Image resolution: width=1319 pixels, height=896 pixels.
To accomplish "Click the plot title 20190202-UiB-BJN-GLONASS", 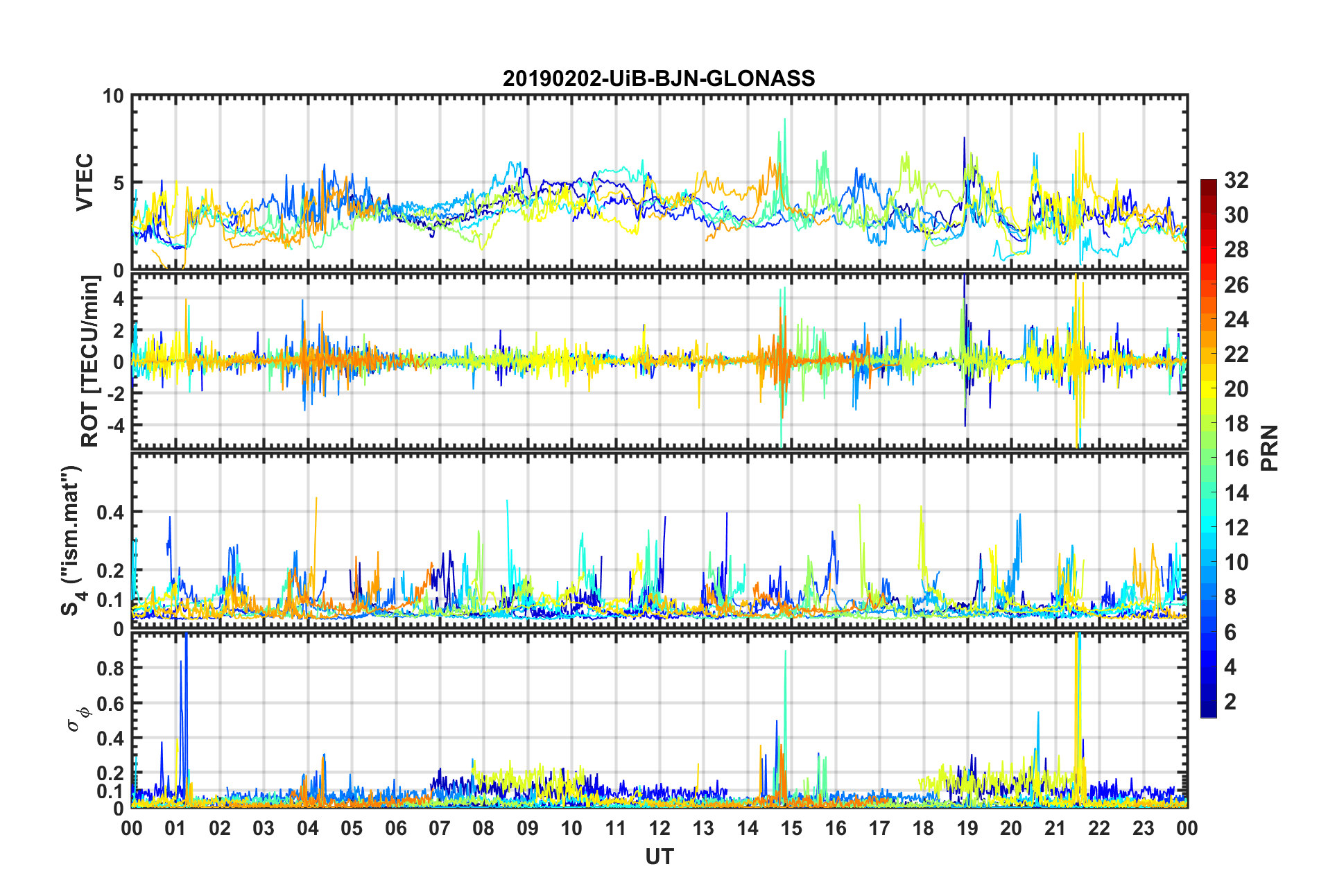I will [x=659, y=78].
